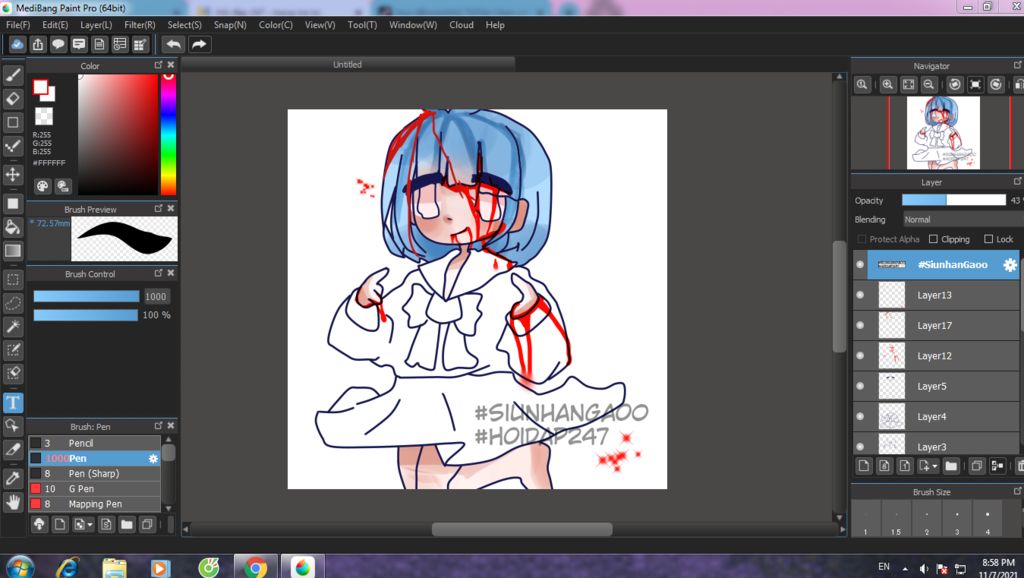The image size is (1024, 578).
Task: Add a new layer folder
Action: click(x=951, y=466)
